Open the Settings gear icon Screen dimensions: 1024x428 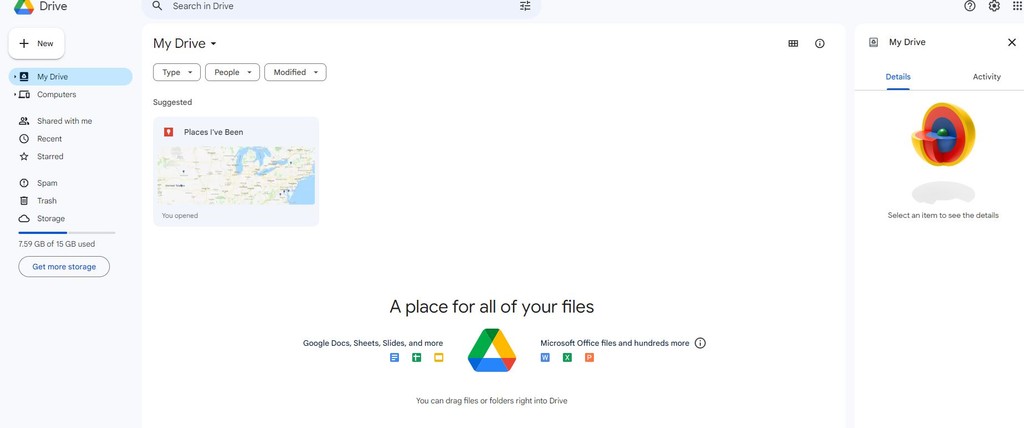pyautogui.click(x=994, y=6)
